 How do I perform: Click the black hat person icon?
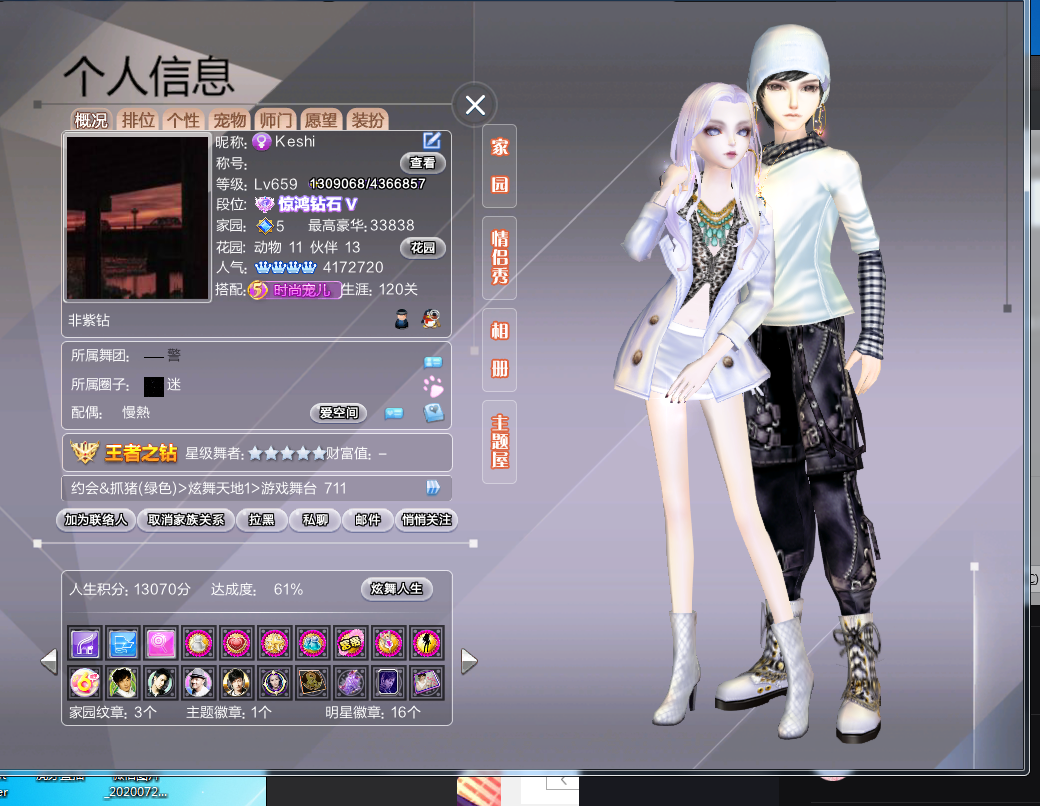click(402, 319)
